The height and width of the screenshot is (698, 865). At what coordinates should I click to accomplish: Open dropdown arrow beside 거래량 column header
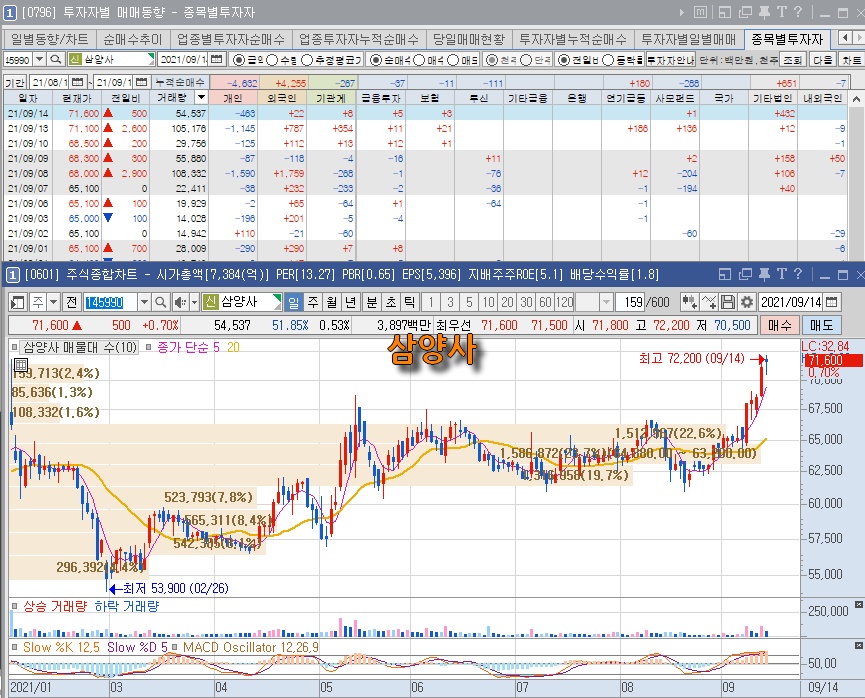pyautogui.click(x=201, y=98)
